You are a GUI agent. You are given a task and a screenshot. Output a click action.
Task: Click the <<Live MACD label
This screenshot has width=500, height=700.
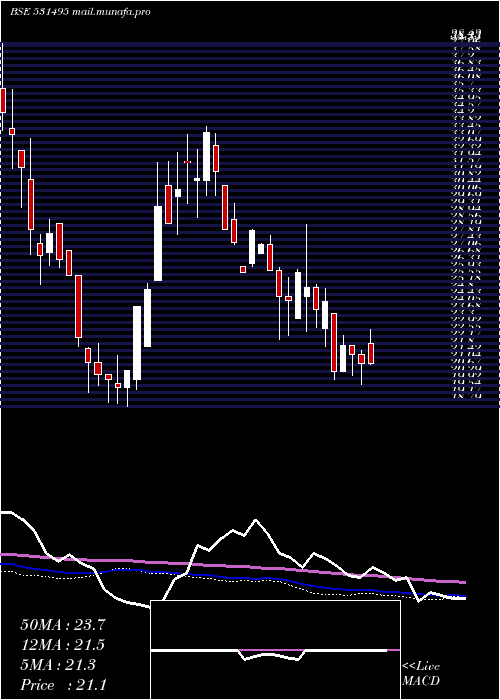tap(421, 674)
